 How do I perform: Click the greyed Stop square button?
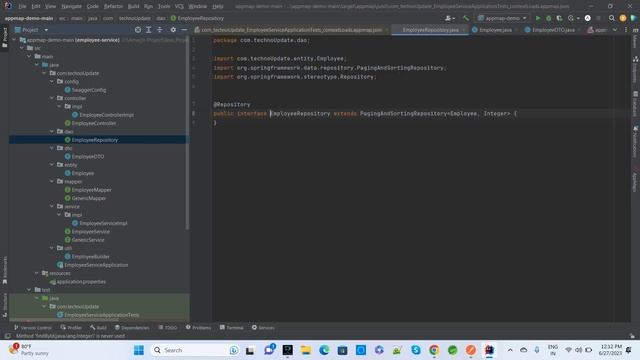pos(598,18)
